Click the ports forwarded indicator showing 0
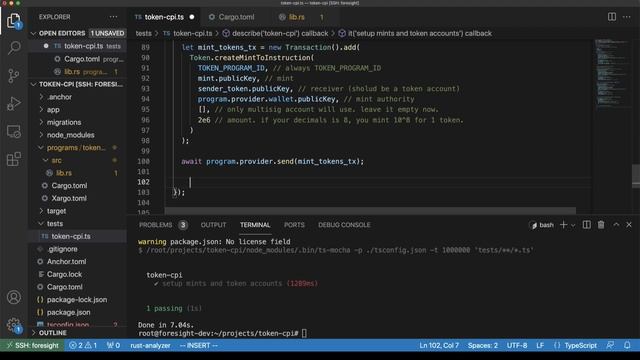640x360 pixels. tap(113, 345)
